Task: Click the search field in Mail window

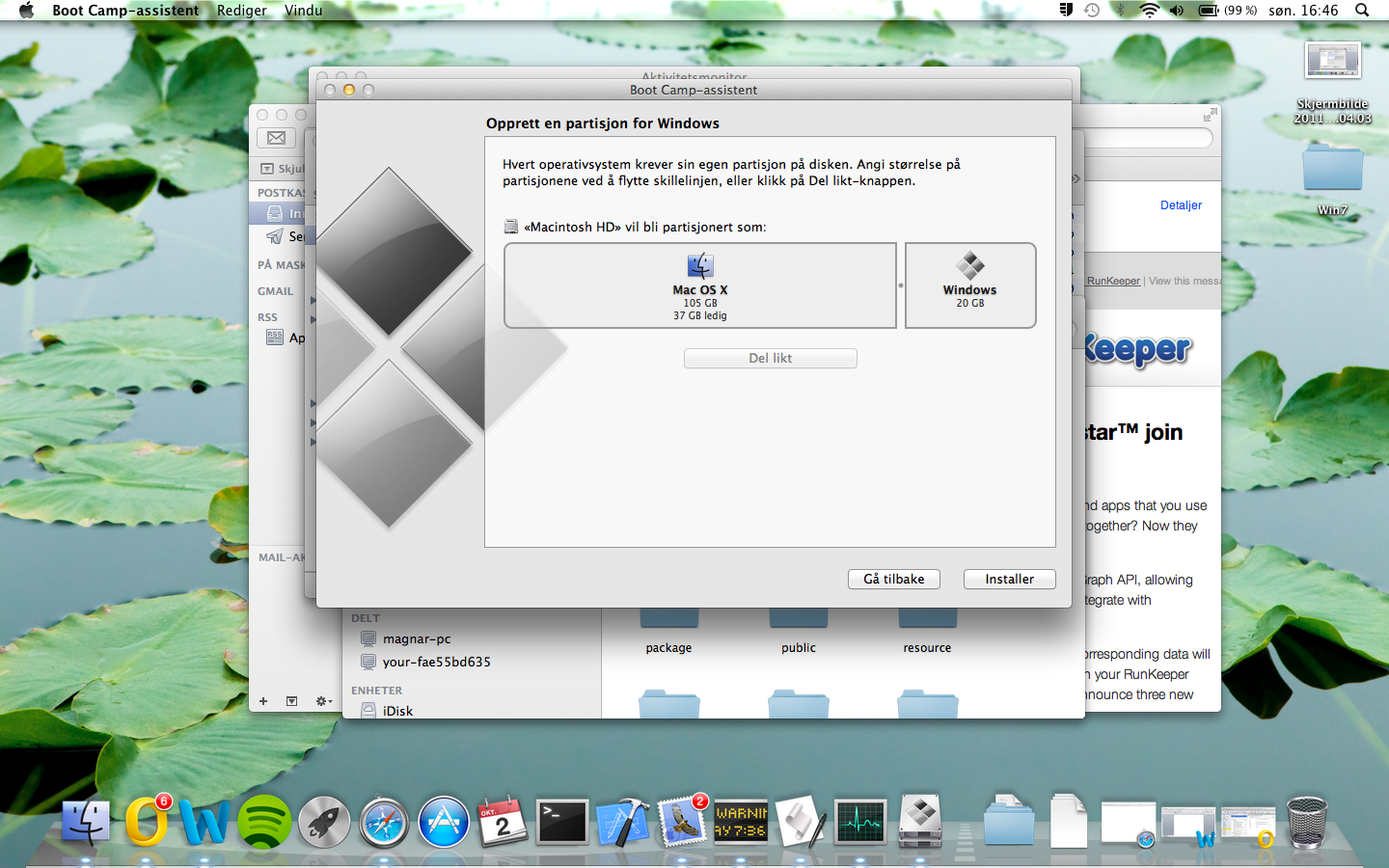Action: [x=1148, y=138]
